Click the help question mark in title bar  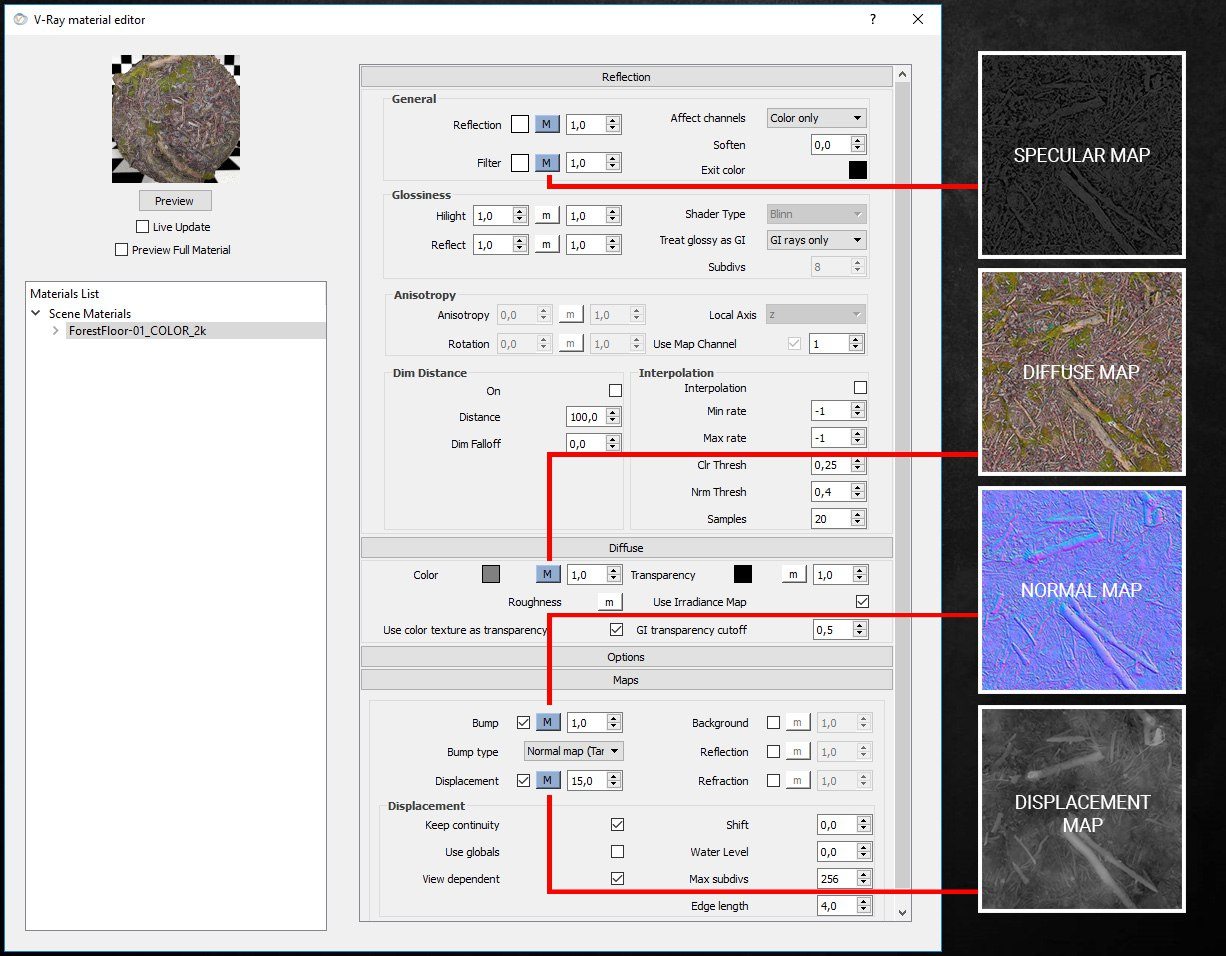point(873,19)
